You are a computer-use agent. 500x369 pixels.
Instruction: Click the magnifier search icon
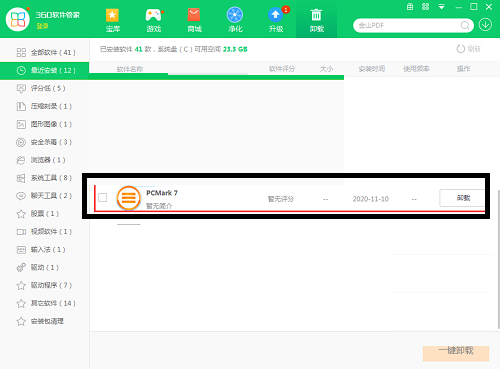465,25
